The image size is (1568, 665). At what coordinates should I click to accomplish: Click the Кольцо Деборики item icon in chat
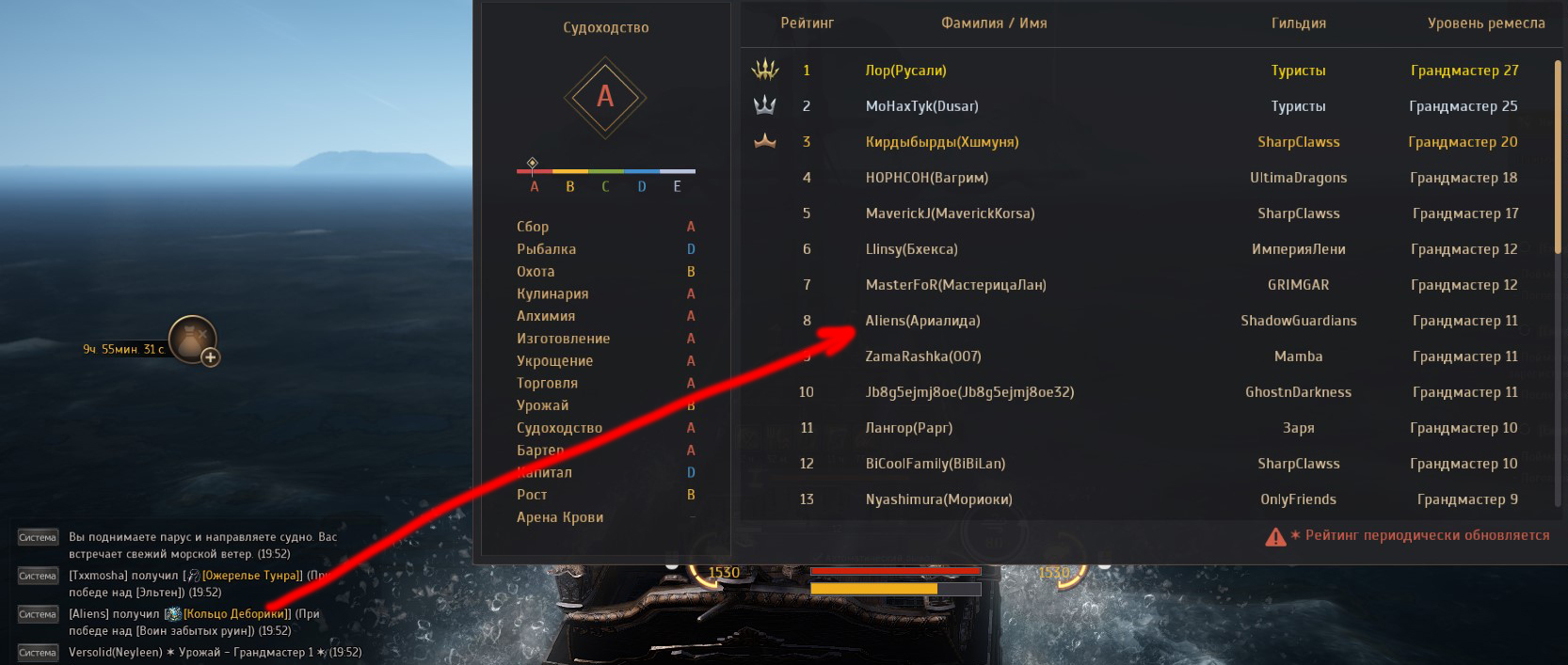(173, 613)
